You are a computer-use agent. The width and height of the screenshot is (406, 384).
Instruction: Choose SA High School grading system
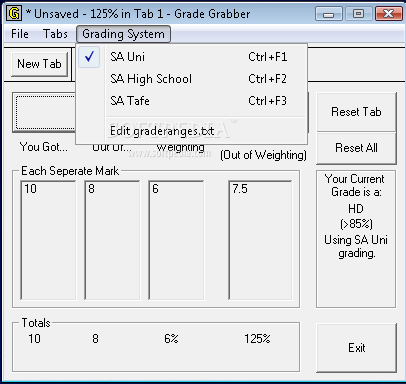[191, 79]
